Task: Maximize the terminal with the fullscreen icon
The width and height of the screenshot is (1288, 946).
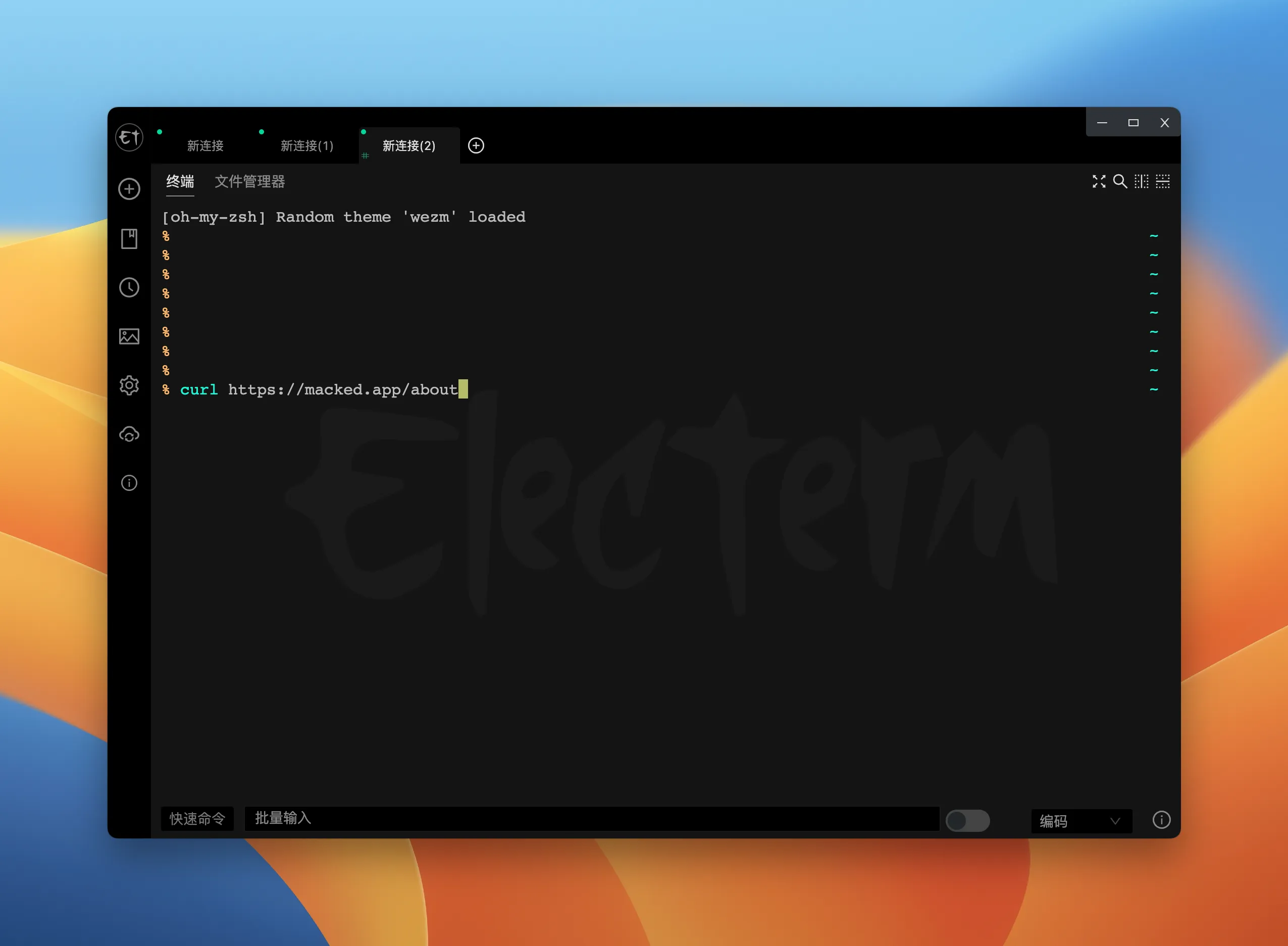Action: pyautogui.click(x=1100, y=181)
